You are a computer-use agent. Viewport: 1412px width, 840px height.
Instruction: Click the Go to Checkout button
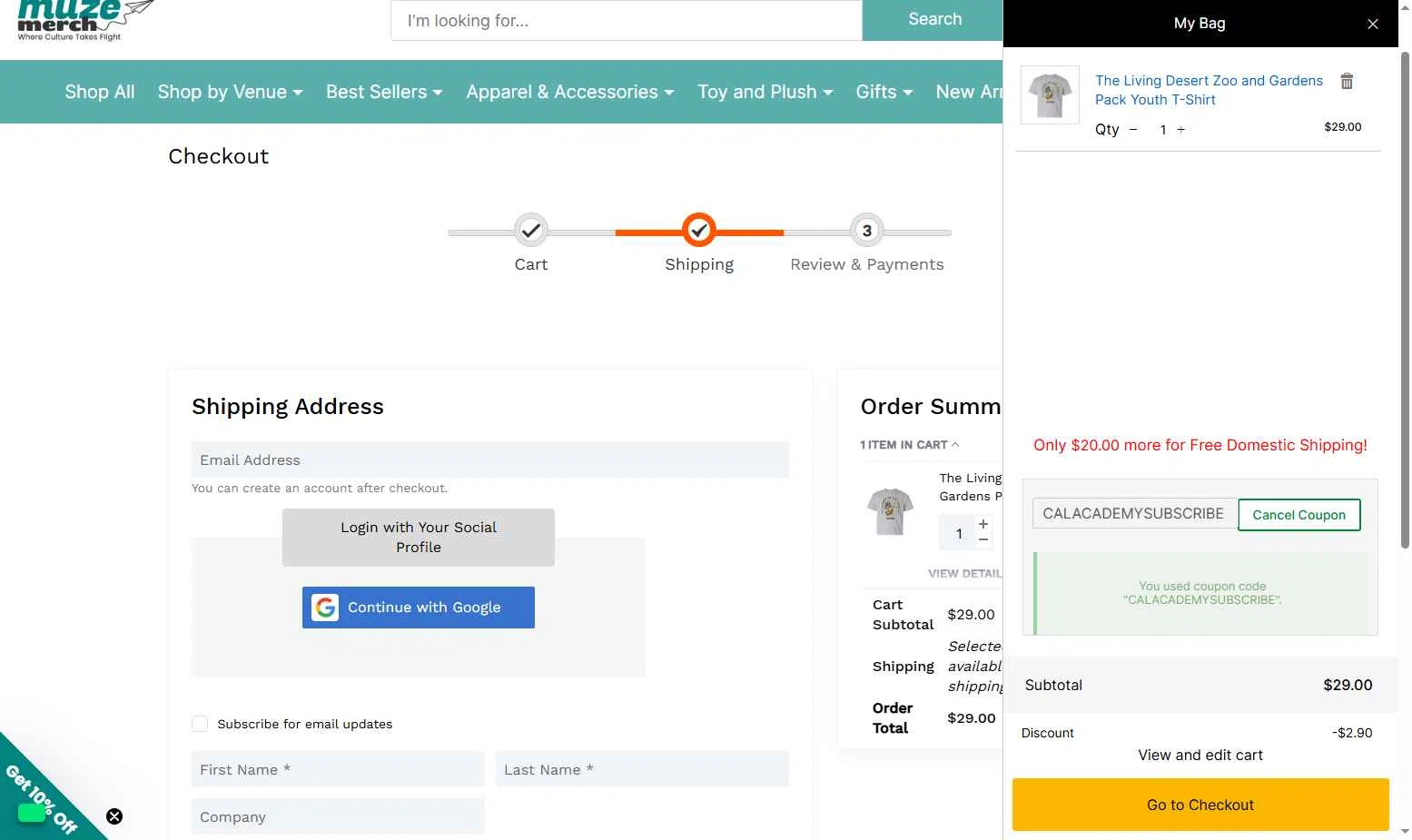point(1200,805)
